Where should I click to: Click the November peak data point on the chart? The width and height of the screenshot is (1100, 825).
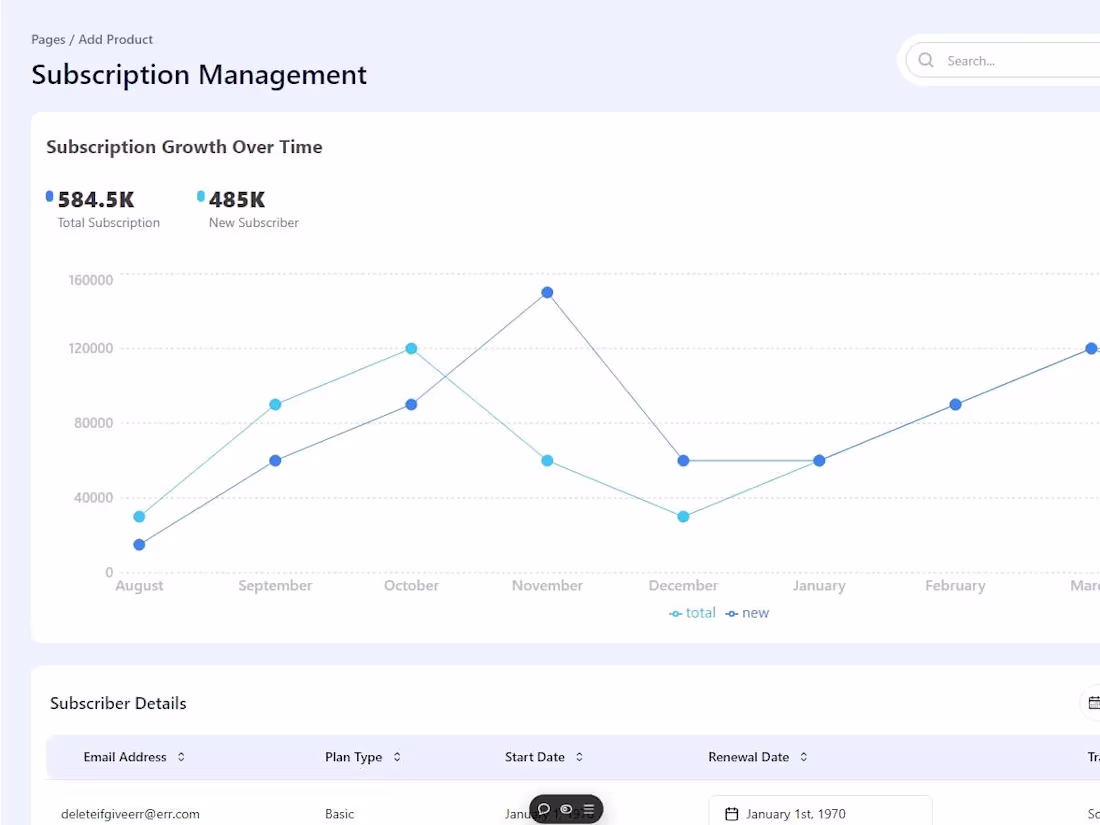point(547,292)
